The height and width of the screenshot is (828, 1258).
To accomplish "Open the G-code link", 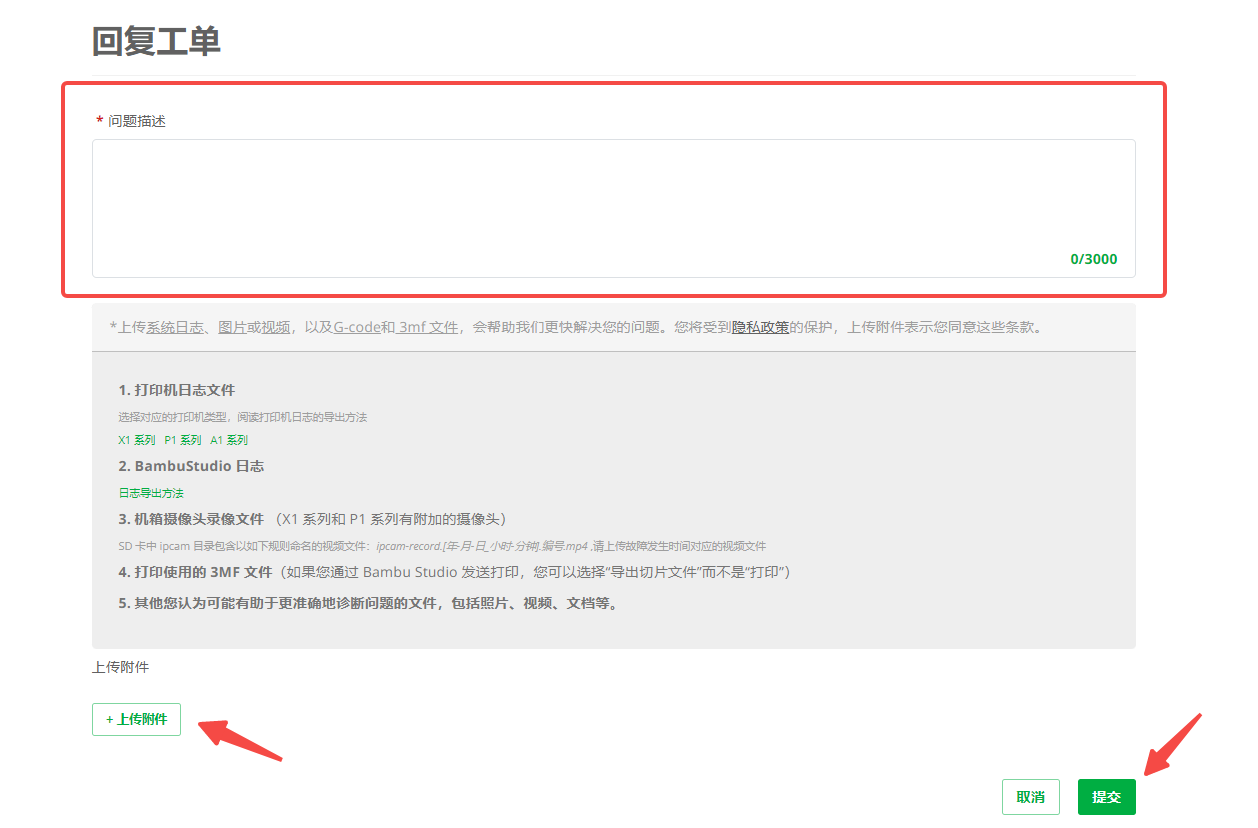I will [357, 327].
